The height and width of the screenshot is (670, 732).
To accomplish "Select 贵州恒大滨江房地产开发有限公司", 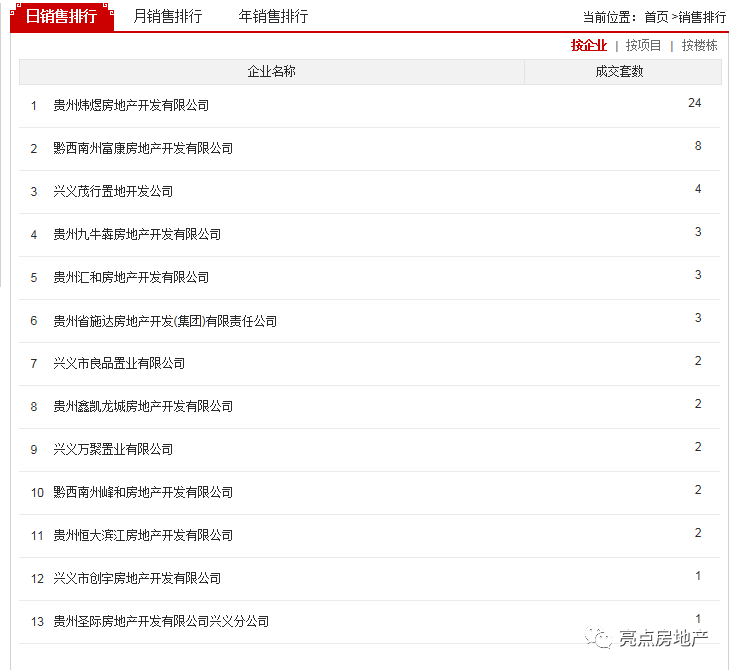I will pos(143,535).
